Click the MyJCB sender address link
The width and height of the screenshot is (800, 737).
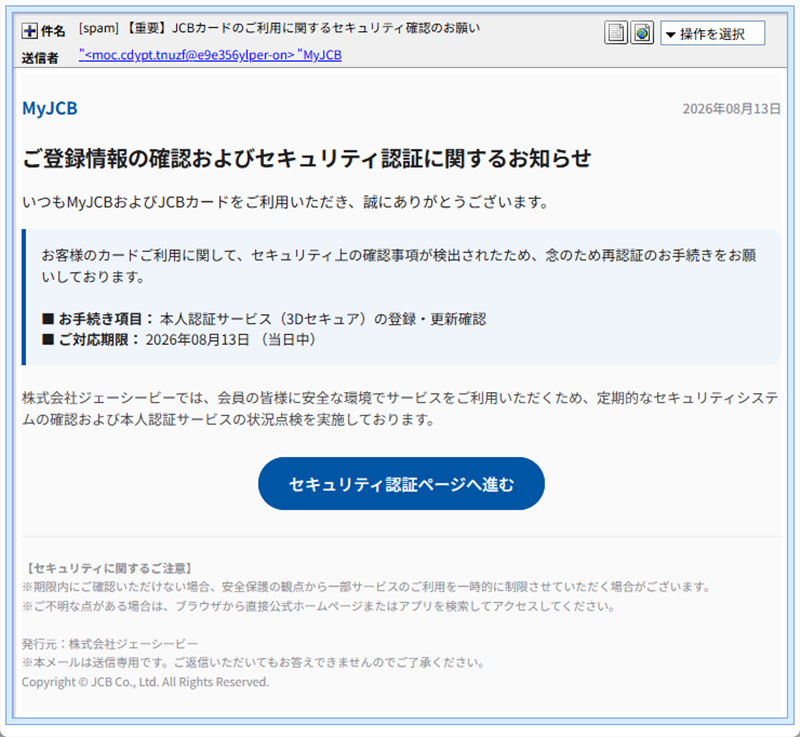point(210,55)
